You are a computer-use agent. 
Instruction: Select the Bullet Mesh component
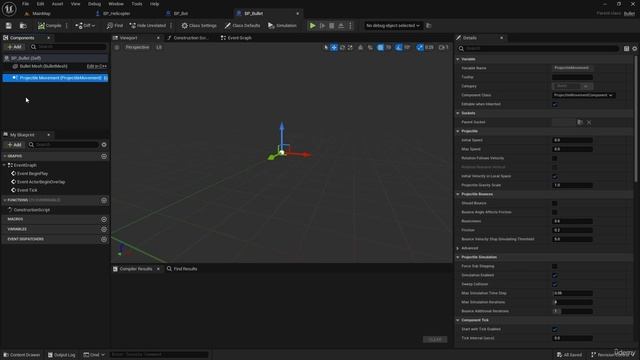tap(43, 66)
